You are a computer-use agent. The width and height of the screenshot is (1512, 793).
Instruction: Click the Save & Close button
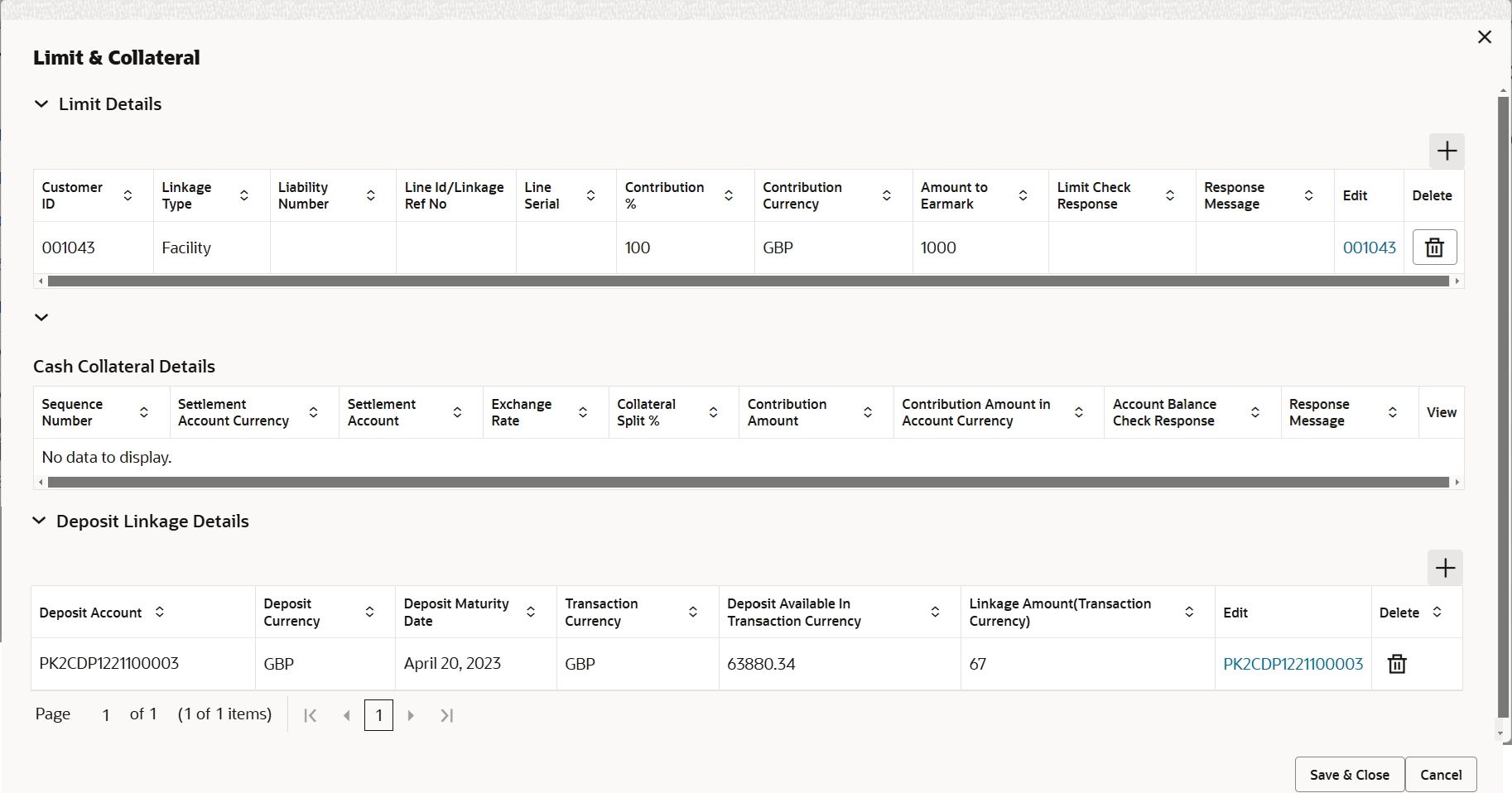coord(1349,775)
